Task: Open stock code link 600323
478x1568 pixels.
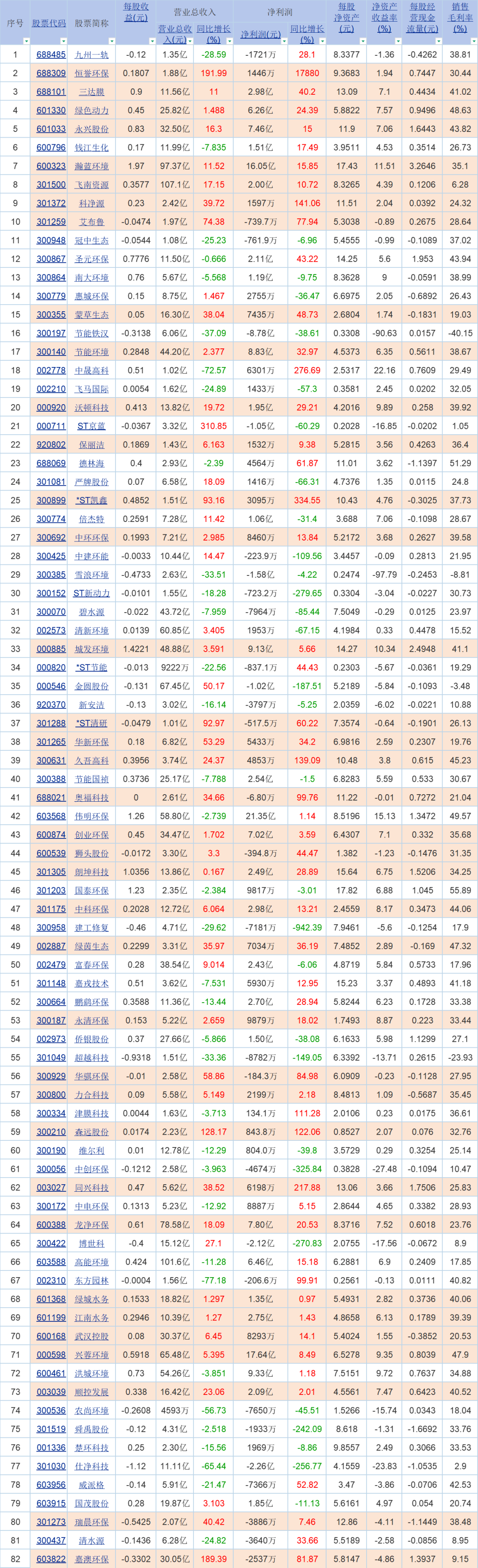Action: pyautogui.click(x=51, y=166)
